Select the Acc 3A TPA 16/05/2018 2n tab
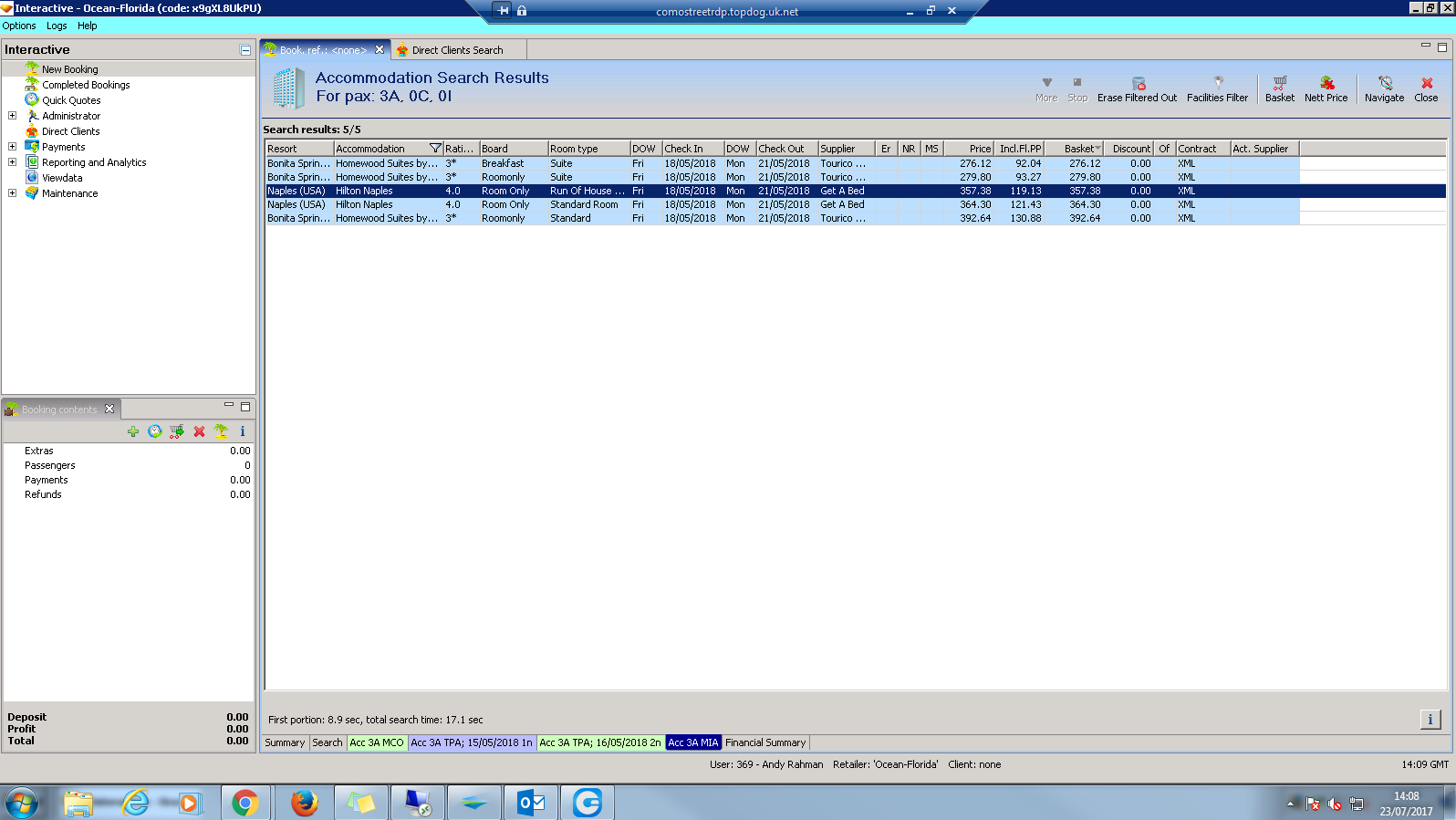Viewport: 1456px width, 820px height. (x=600, y=742)
